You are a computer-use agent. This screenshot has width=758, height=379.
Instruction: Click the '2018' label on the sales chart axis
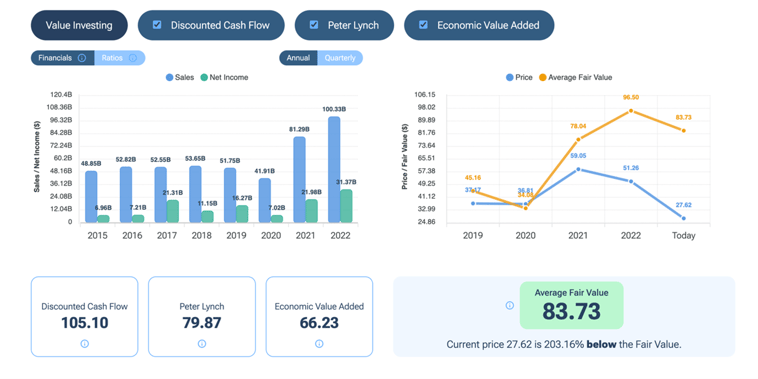[201, 236]
